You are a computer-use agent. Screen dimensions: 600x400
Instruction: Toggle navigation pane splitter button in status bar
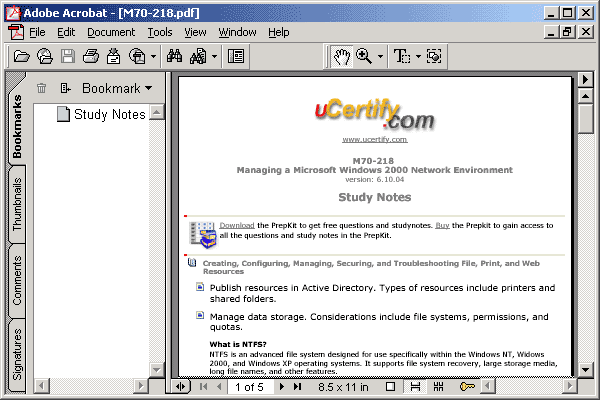coord(180,387)
